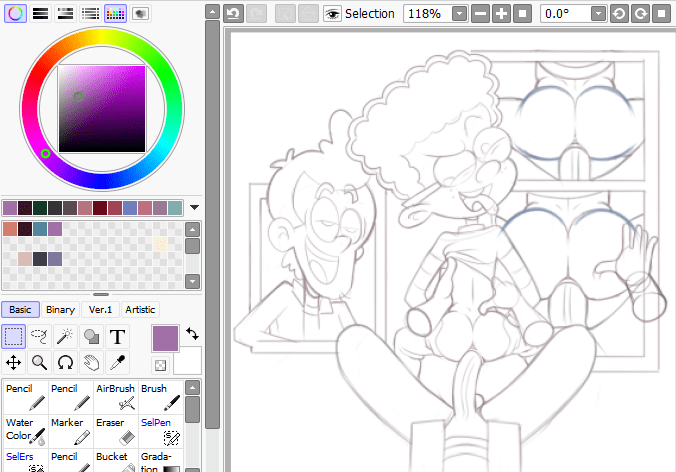Choose the Eraser tool
This screenshot has width=676, height=472.
coord(116,431)
